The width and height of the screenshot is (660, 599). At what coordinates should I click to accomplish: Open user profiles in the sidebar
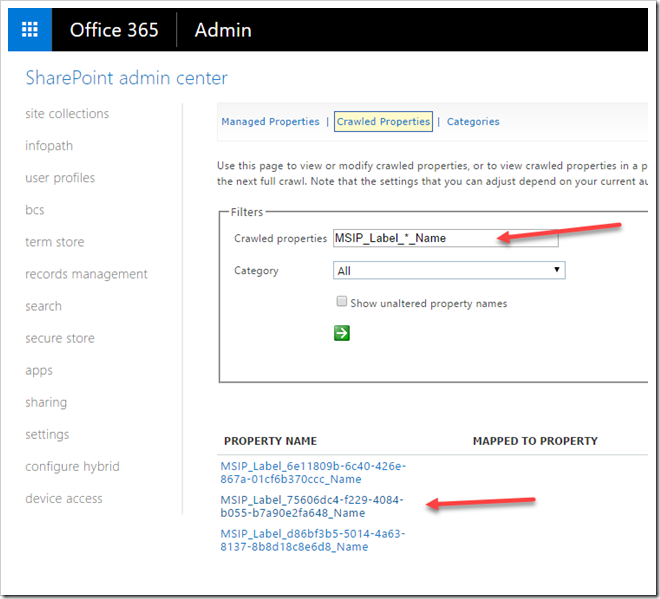(x=60, y=178)
